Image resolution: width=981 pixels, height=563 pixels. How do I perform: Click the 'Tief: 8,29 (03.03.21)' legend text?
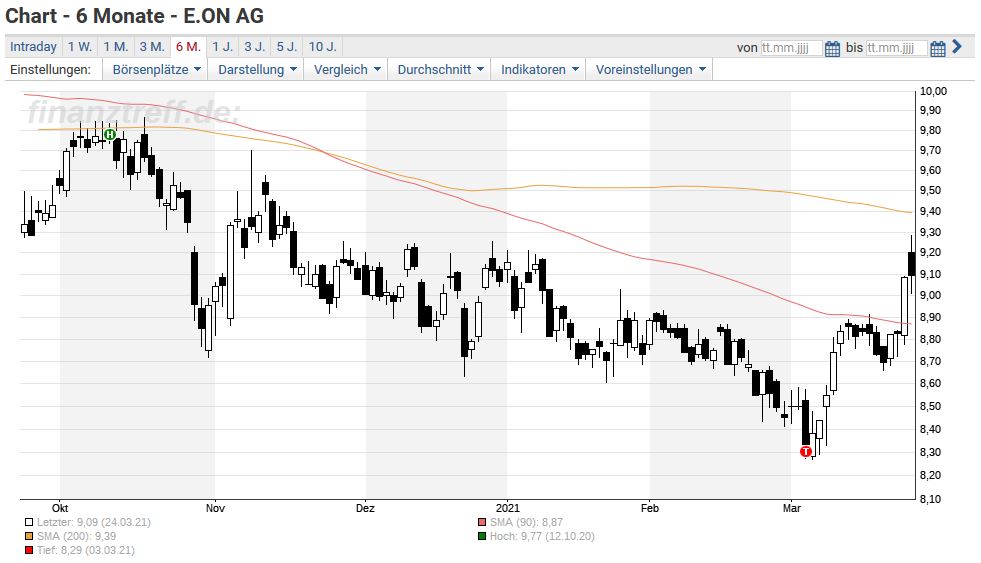(86, 550)
